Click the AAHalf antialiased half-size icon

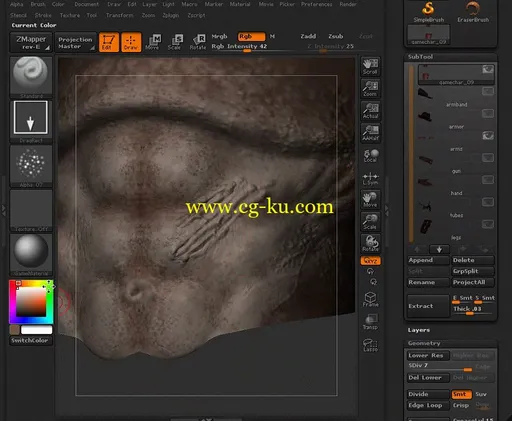click(370, 133)
